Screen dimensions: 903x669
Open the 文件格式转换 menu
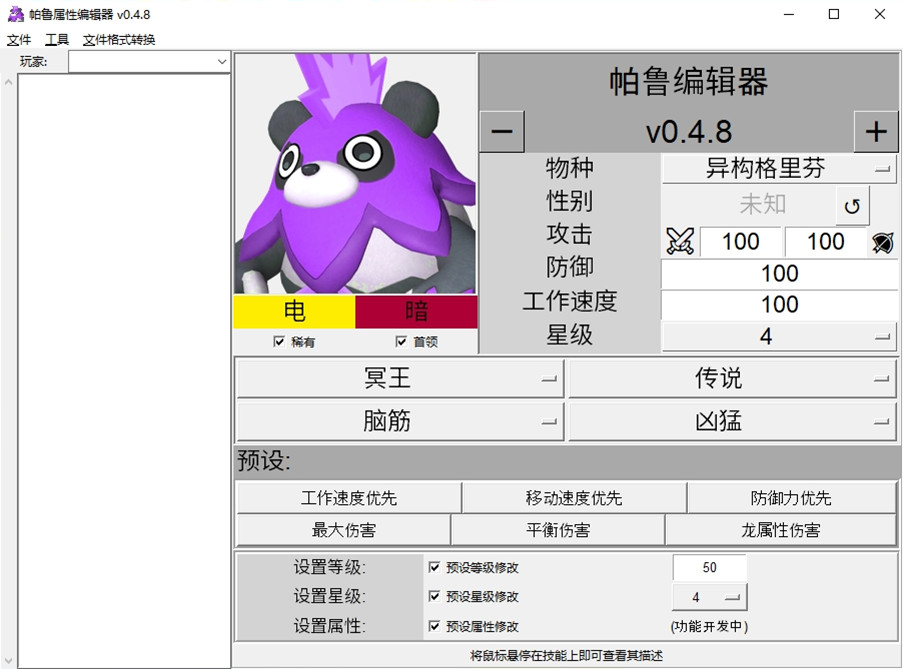(x=119, y=40)
